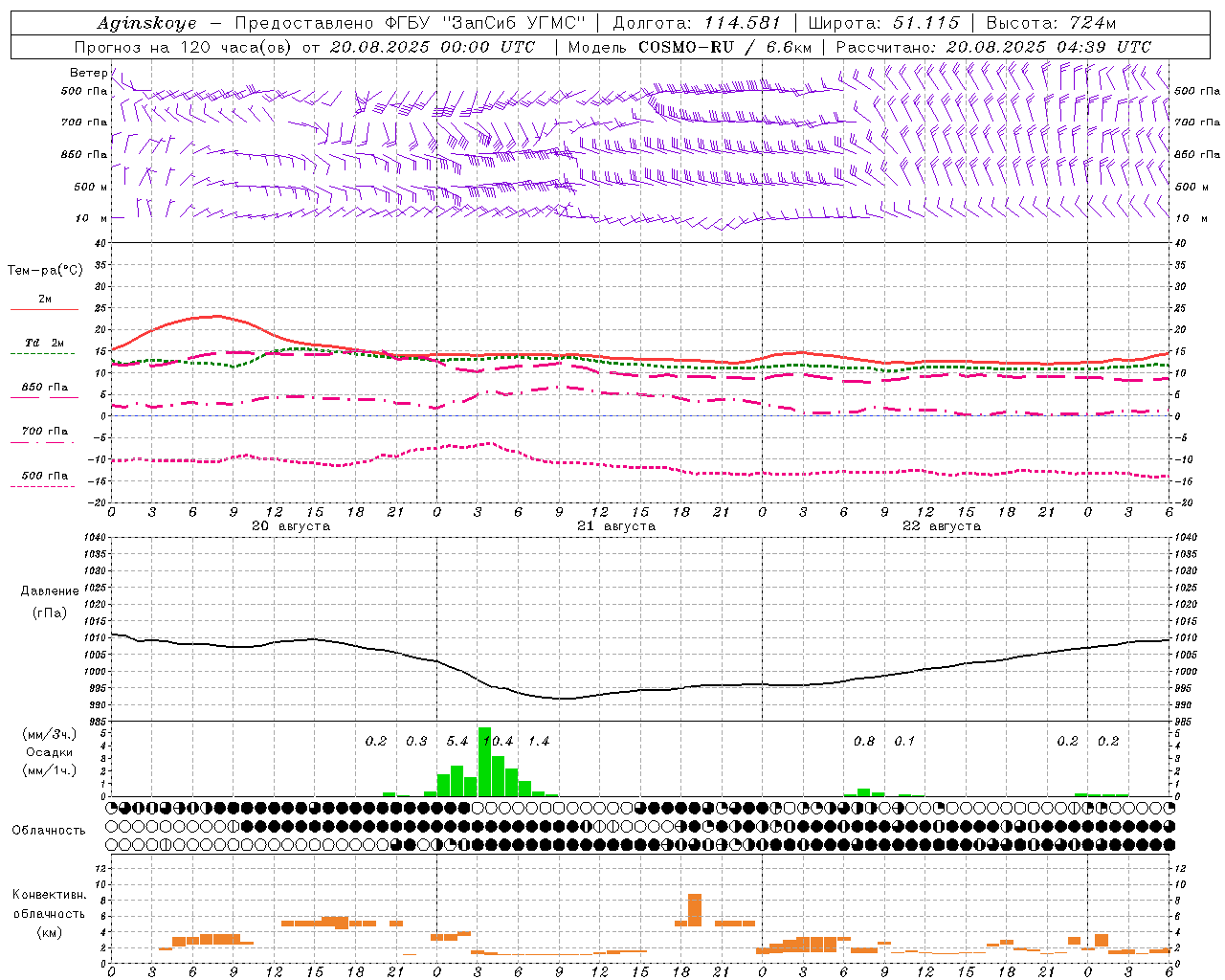Click "Рассчитано: 20.08.2025 04:39 UTC" text
The height and width of the screenshot is (980, 1225).
pyautogui.click(x=993, y=47)
